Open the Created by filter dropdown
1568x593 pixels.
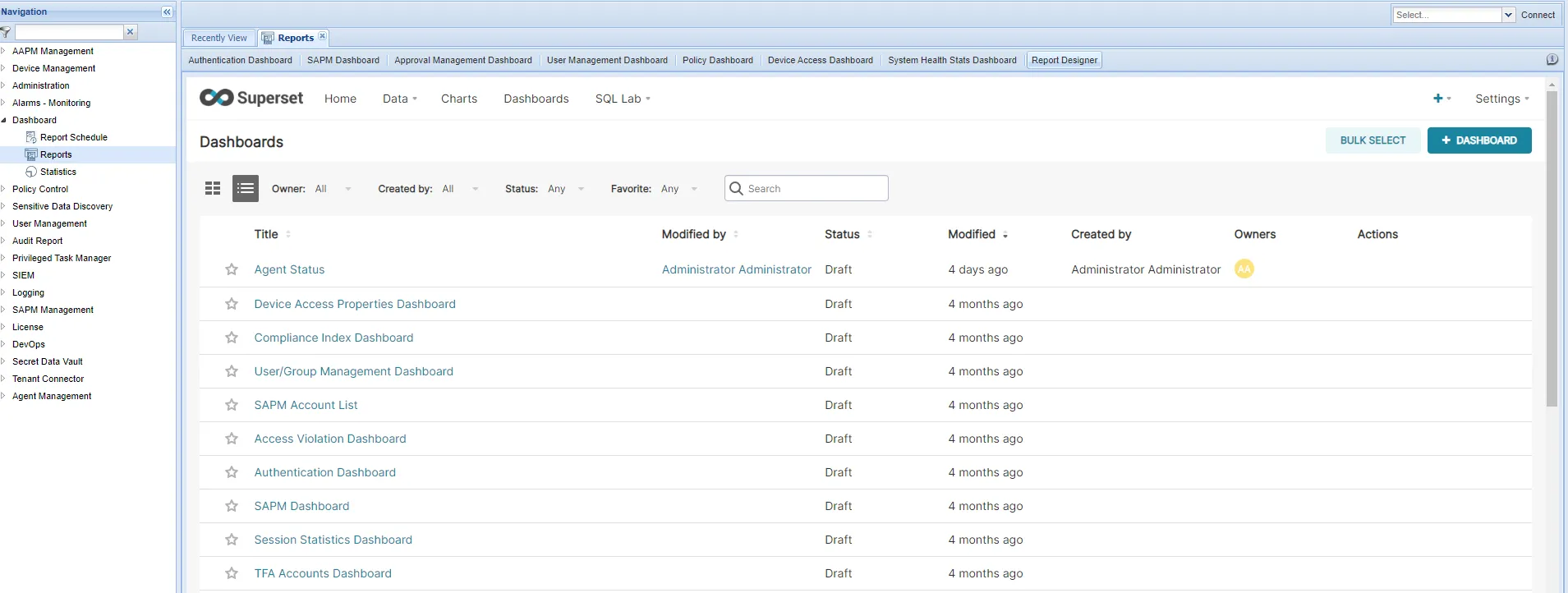click(460, 189)
